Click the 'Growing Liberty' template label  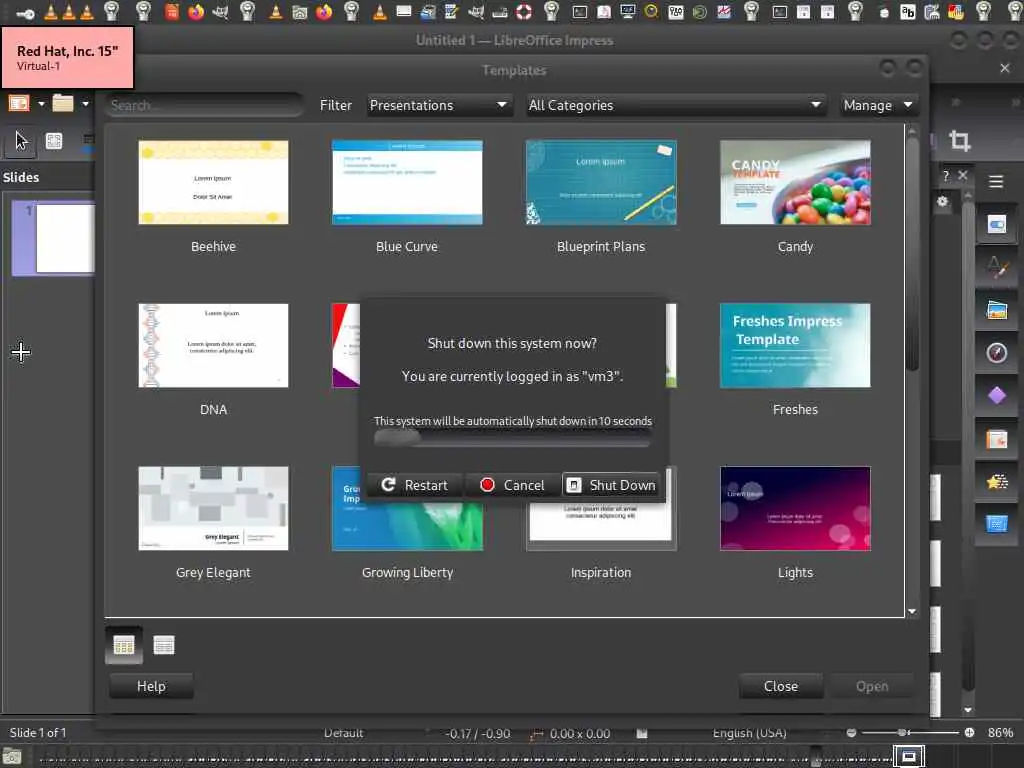407,573
